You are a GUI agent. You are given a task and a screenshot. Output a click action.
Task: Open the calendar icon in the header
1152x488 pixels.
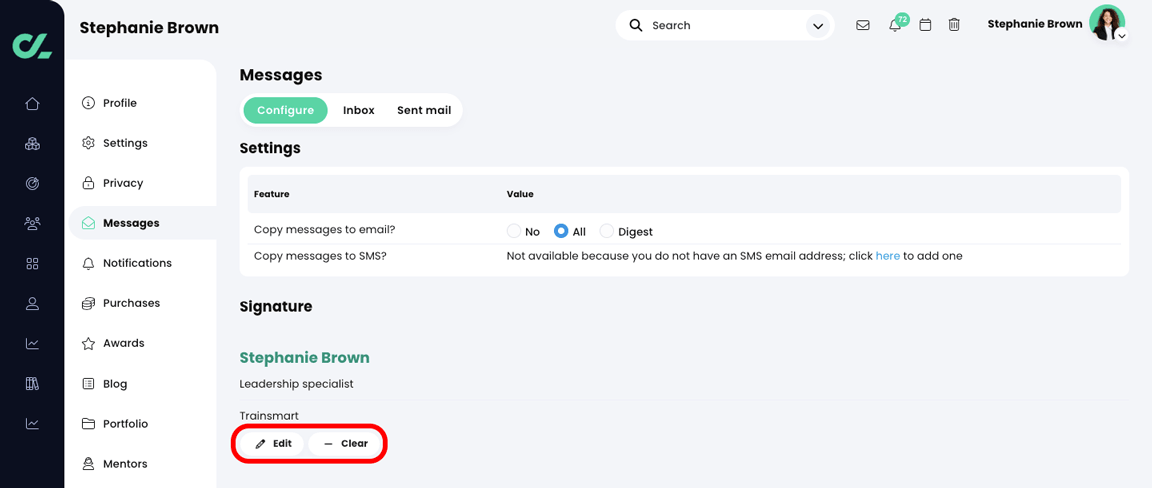click(926, 25)
